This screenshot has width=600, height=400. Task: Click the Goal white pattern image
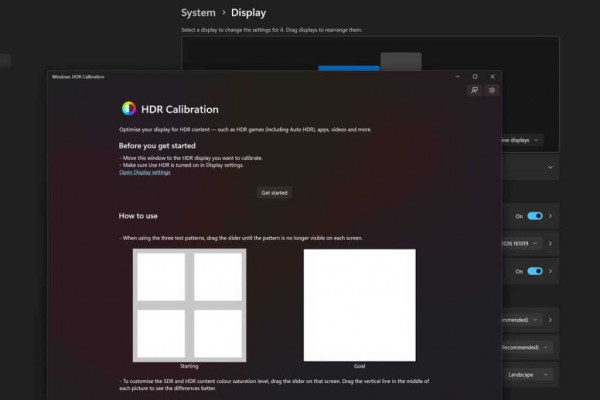point(360,305)
